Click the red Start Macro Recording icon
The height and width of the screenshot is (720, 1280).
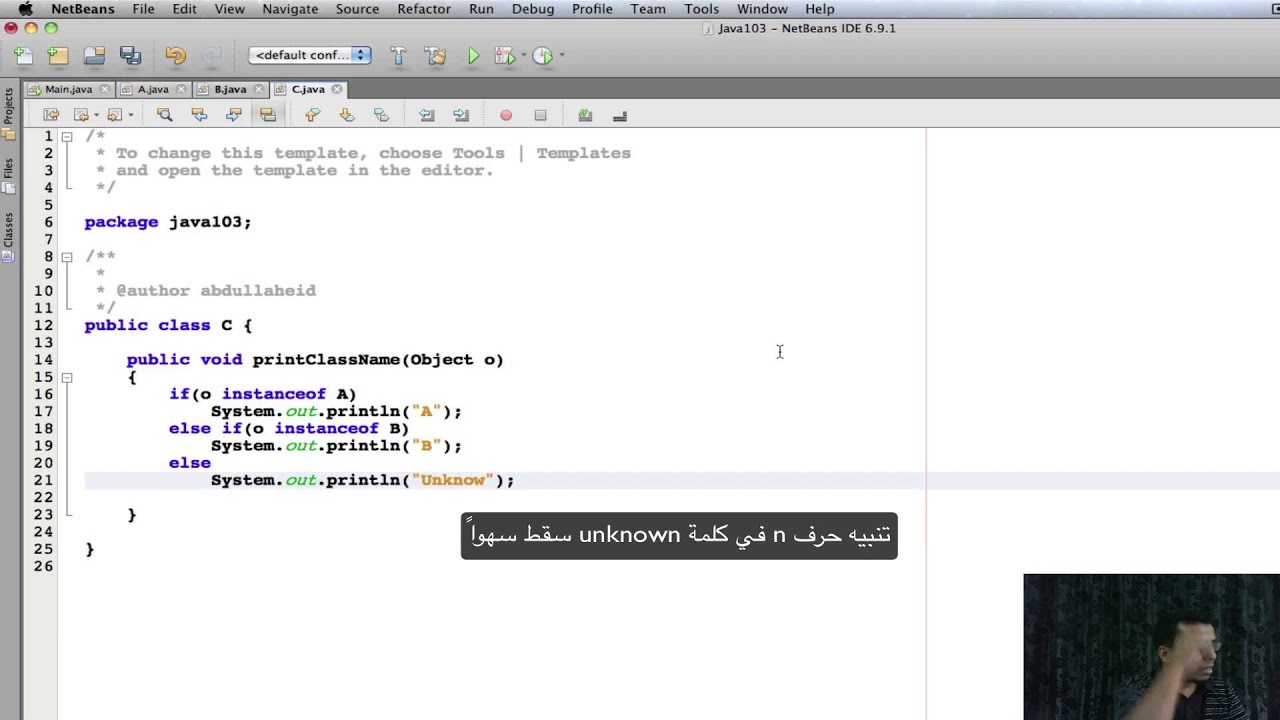pos(506,115)
